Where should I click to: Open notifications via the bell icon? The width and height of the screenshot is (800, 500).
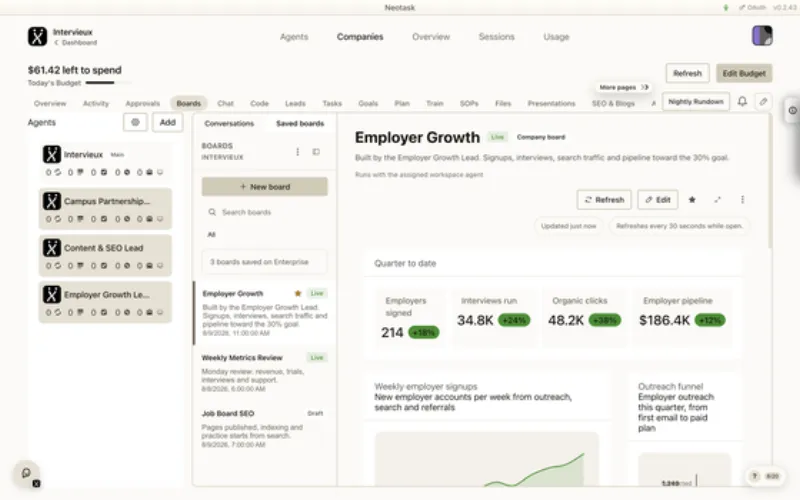pos(742,102)
